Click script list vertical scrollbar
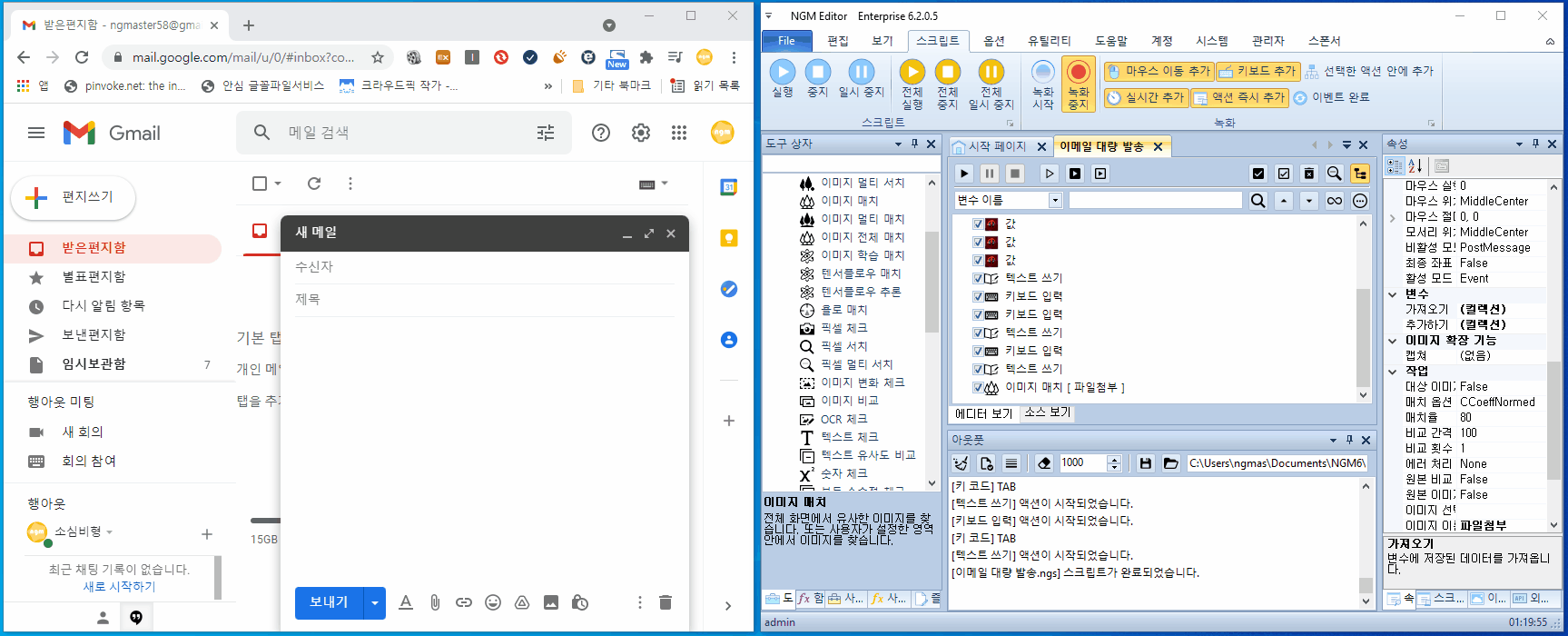Screen dimensions: 1568x636 [1363, 309]
